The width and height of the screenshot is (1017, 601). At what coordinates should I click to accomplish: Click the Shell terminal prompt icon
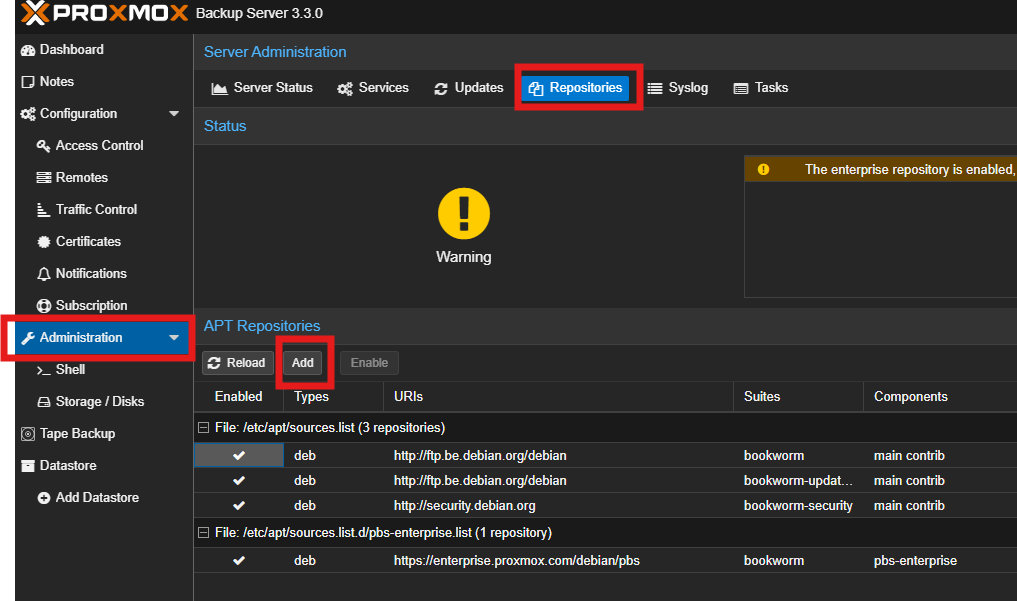click(43, 370)
